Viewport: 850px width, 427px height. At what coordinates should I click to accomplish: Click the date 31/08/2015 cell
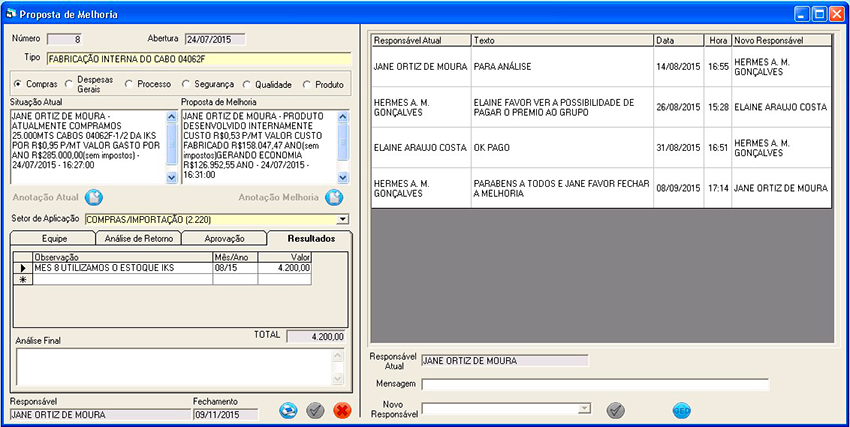click(678, 147)
